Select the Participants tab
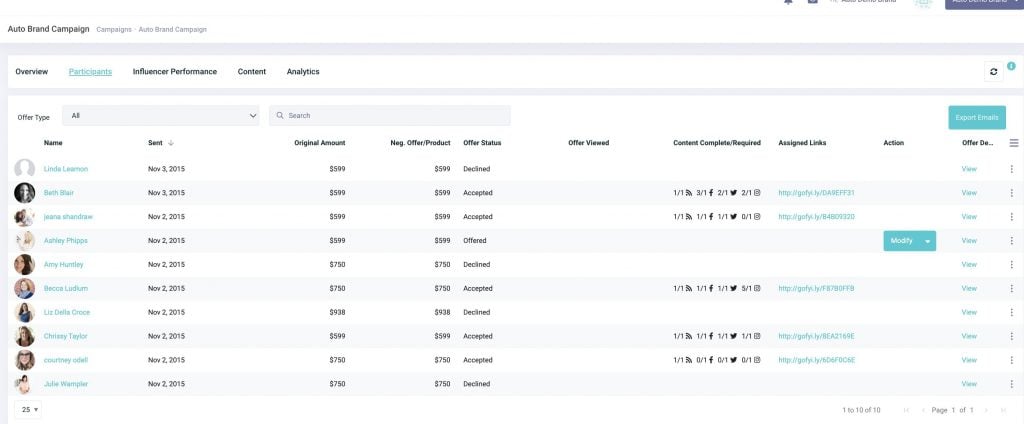The image size is (1024, 424). (90, 72)
